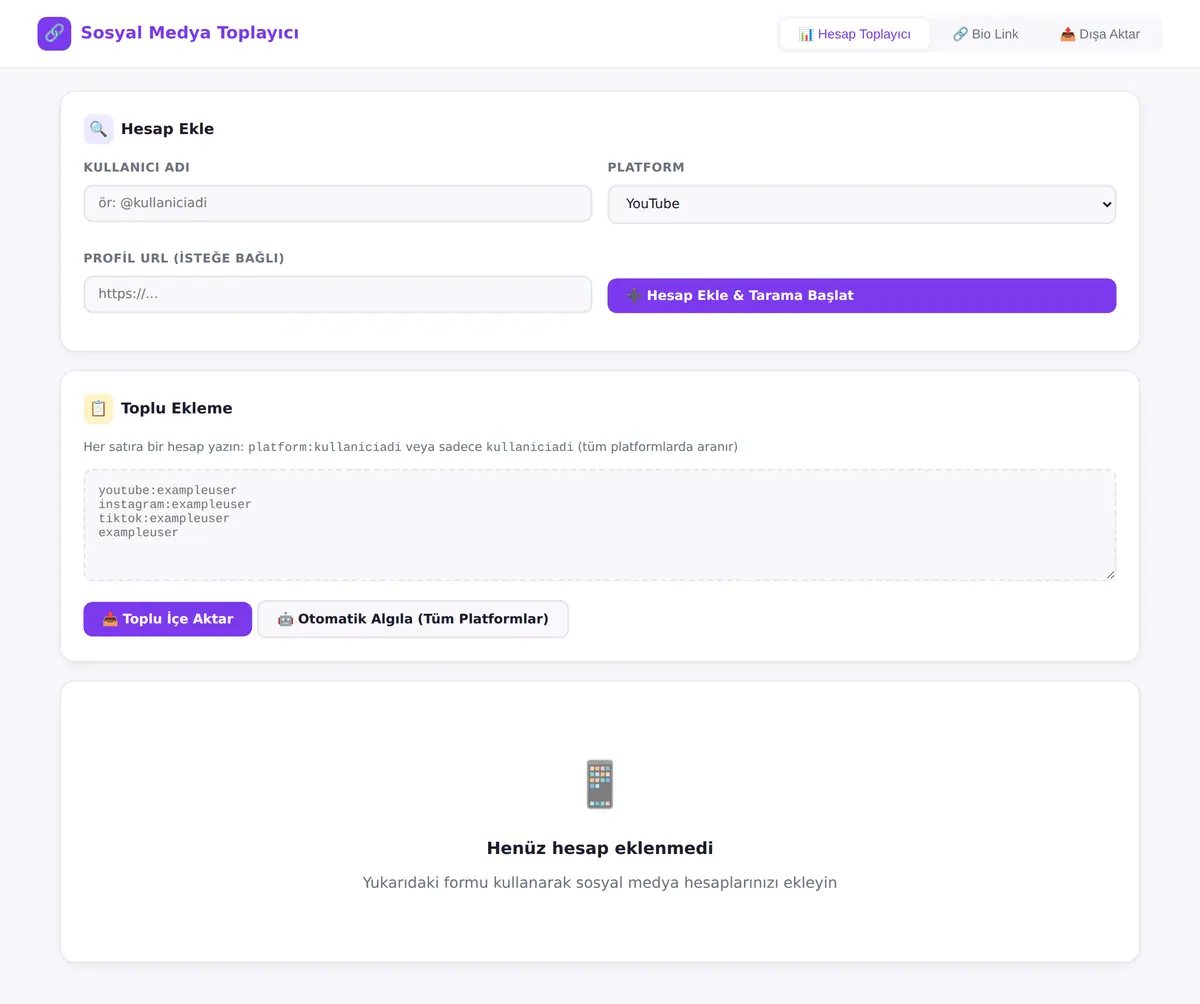Click the Toplu İçe Aktar button
This screenshot has width=1200, height=1004.
(168, 619)
